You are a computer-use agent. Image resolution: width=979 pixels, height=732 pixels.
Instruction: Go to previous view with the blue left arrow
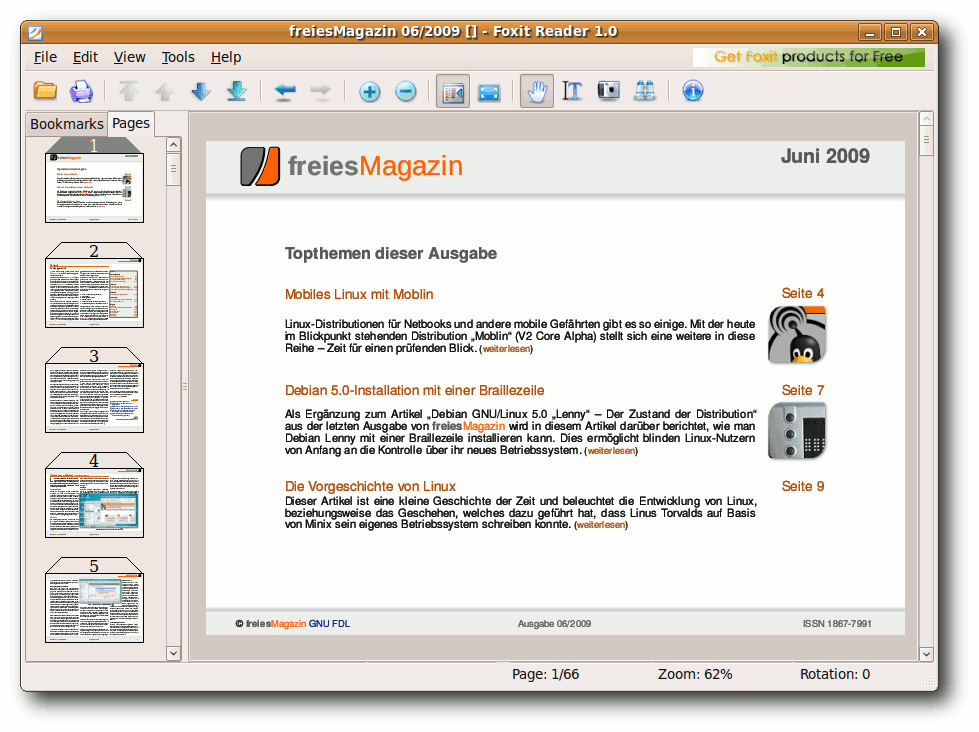285,91
